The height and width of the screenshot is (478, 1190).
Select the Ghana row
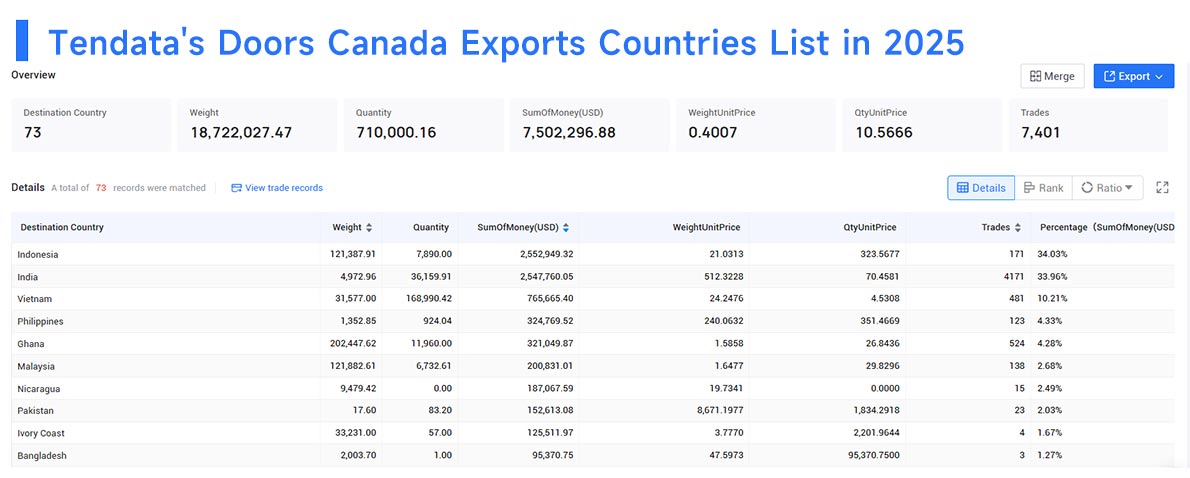[593, 344]
